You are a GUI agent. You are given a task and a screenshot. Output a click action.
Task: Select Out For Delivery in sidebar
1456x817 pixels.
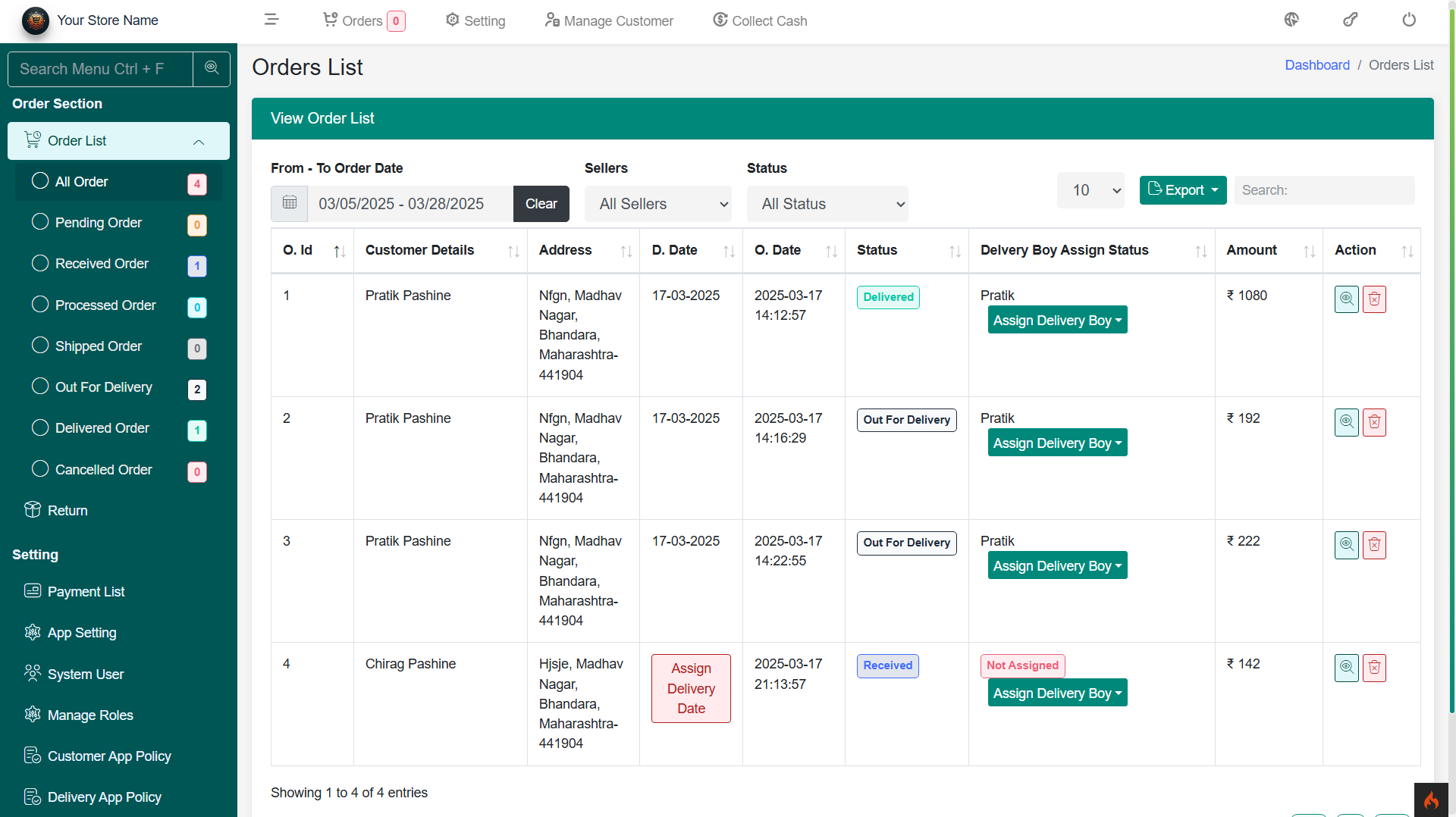tap(118, 387)
